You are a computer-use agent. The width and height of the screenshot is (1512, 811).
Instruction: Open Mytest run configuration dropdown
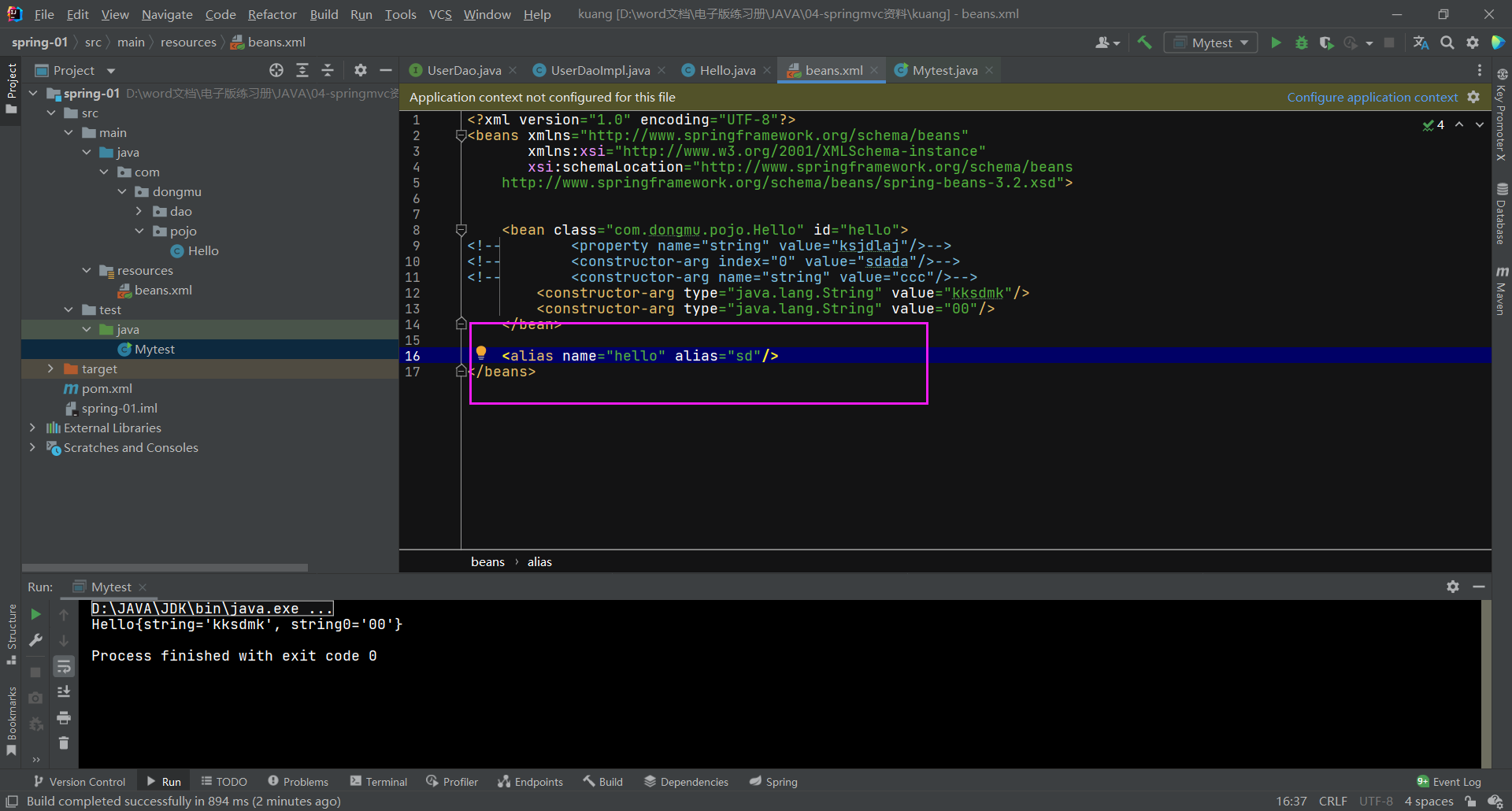(x=1211, y=43)
